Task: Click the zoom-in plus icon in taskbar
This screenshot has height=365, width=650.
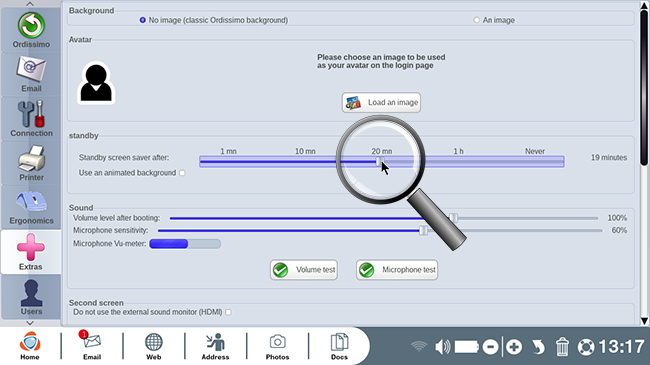Action: [514, 347]
